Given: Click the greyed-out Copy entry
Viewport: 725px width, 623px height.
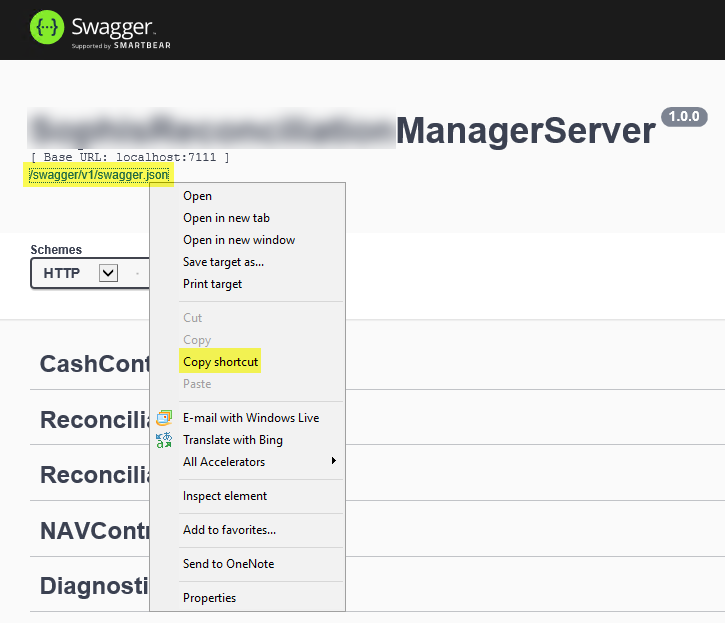Looking at the screenshot, I should (197, 340).
